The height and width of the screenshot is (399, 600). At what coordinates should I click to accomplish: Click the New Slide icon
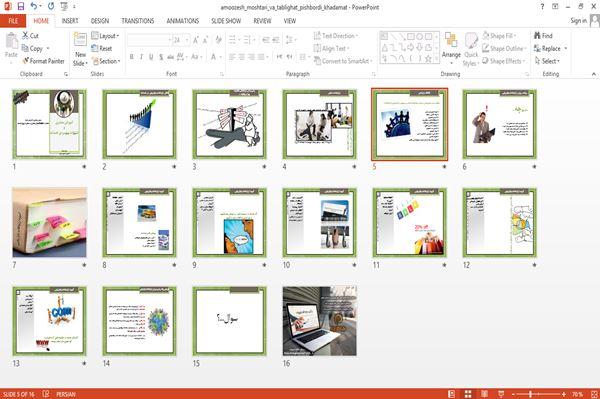point(80,40)
